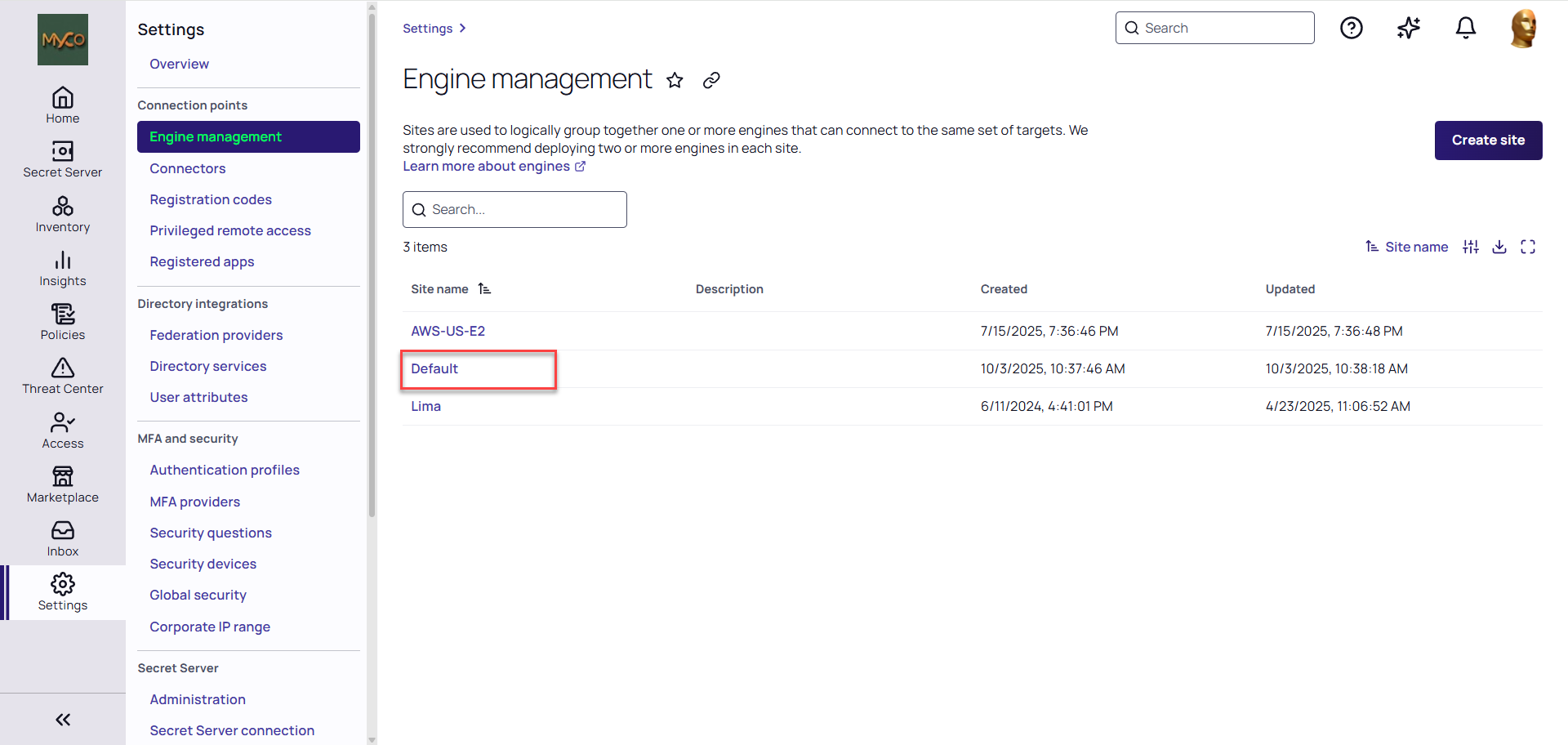1568x745 pixels.
Task: Copy page link using the chain icon
Action: tap(711, 80)
